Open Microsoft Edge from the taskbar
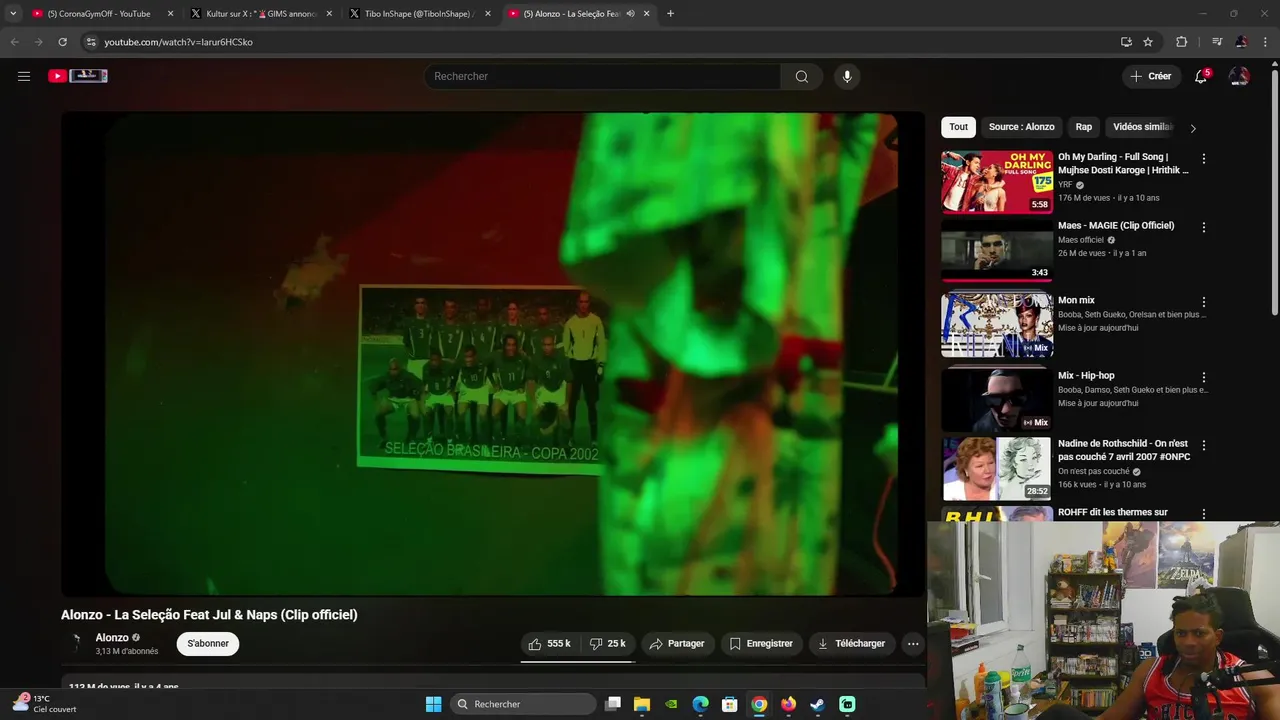1280x720 pixels. click(x=701, y=704)
